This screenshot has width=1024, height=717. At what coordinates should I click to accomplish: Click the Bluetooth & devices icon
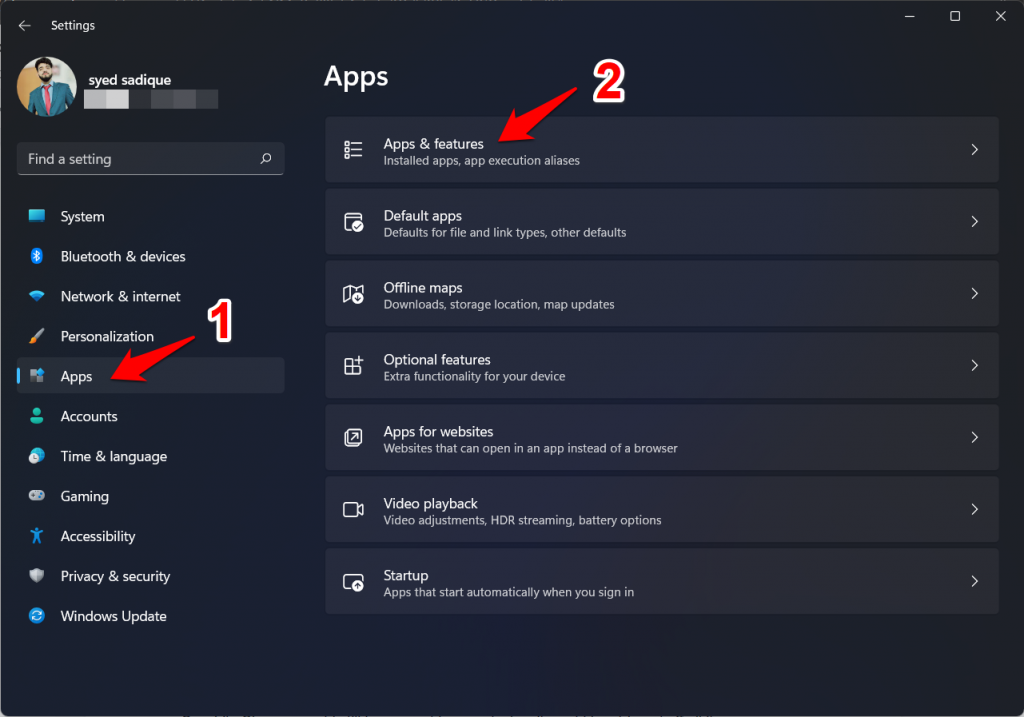(x=37, y=257)
